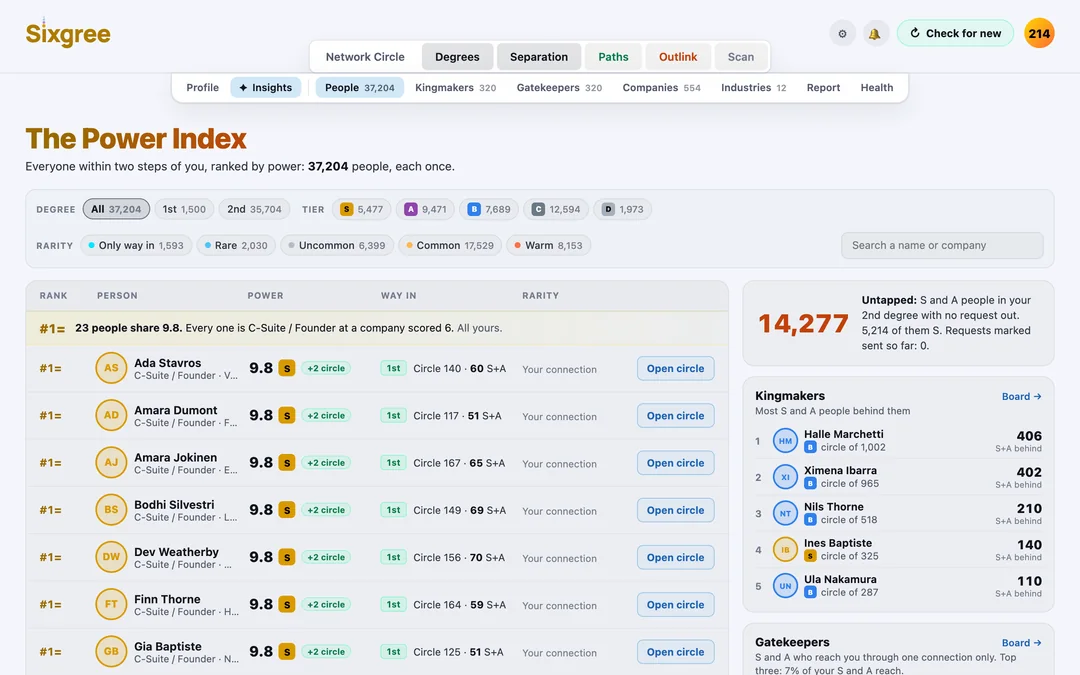The height and width of the screenshot is (675, 1080).
Task: Click the Sixgree logo
Action: (68, 33)
